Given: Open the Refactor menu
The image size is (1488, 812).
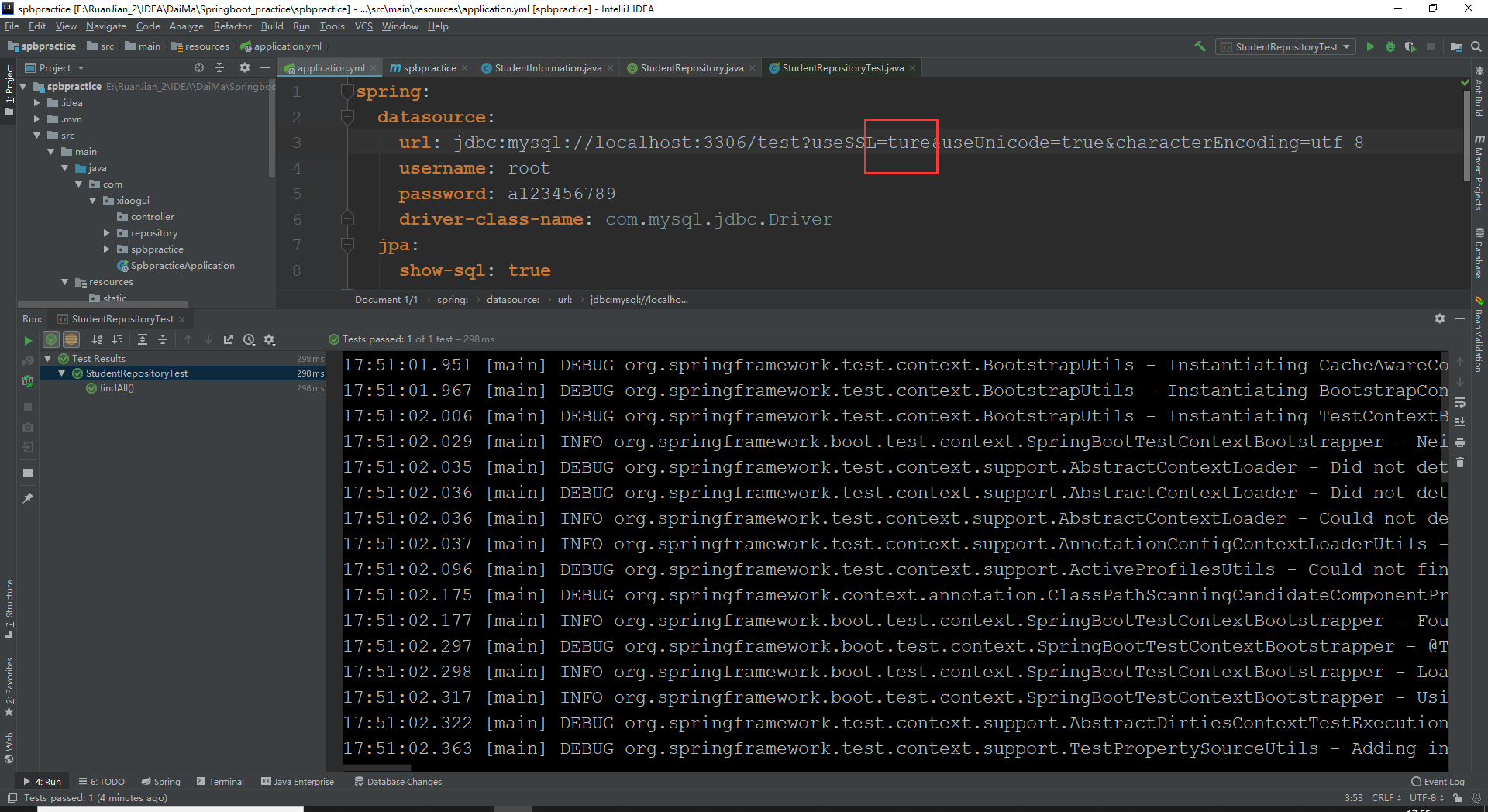Looking at the screenshot, I should click(x=232, y=26).
